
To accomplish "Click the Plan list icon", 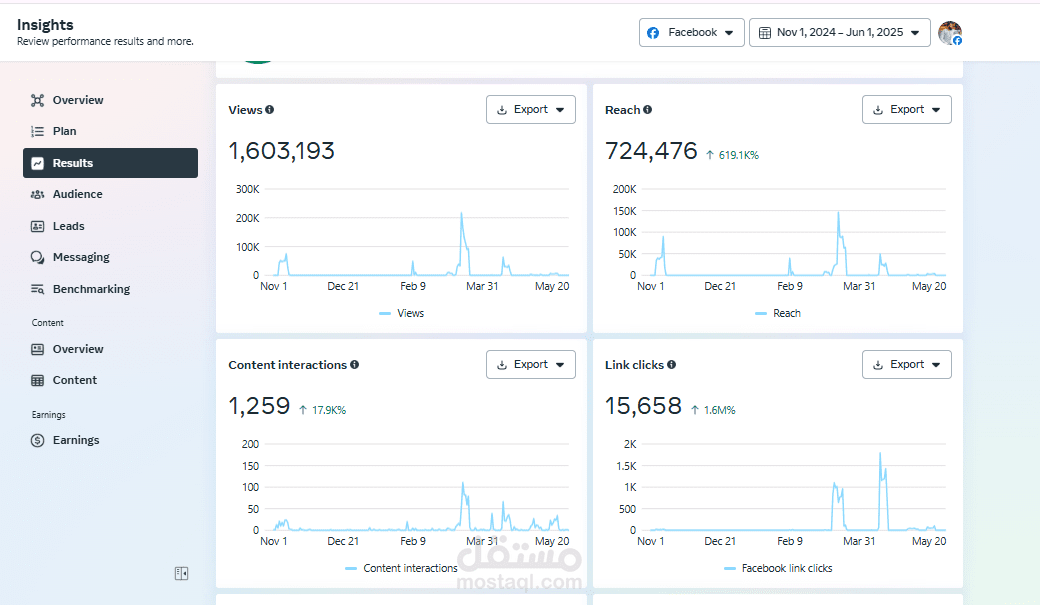I will [x=37, y=131].
